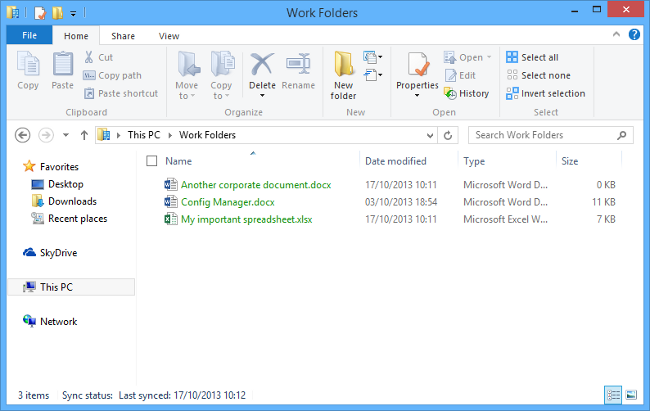Open the dropdown arrow next to Open

pos(489,57)
